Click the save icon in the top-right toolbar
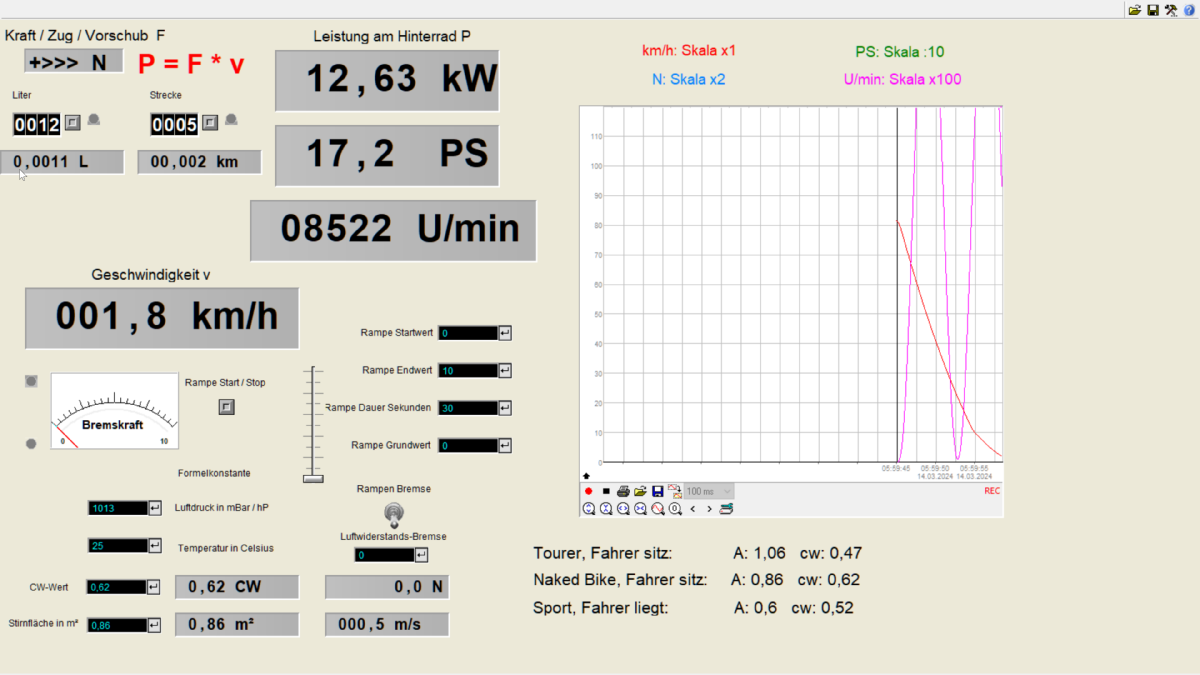 (x=1153, y=10)
